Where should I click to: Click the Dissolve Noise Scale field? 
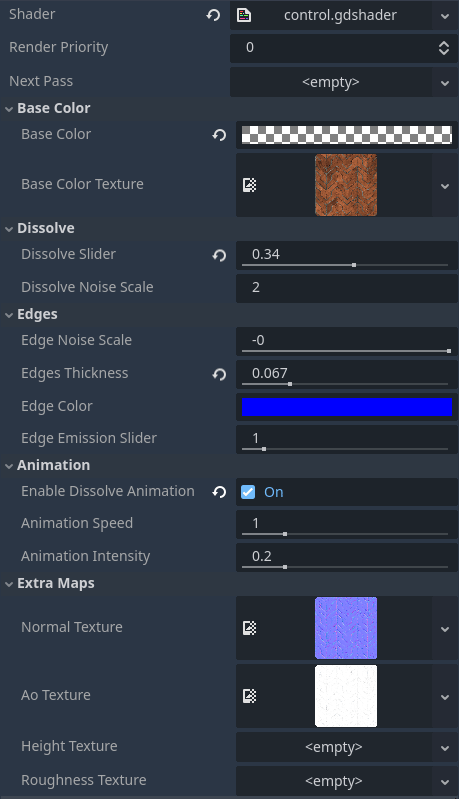click(346, 287)
